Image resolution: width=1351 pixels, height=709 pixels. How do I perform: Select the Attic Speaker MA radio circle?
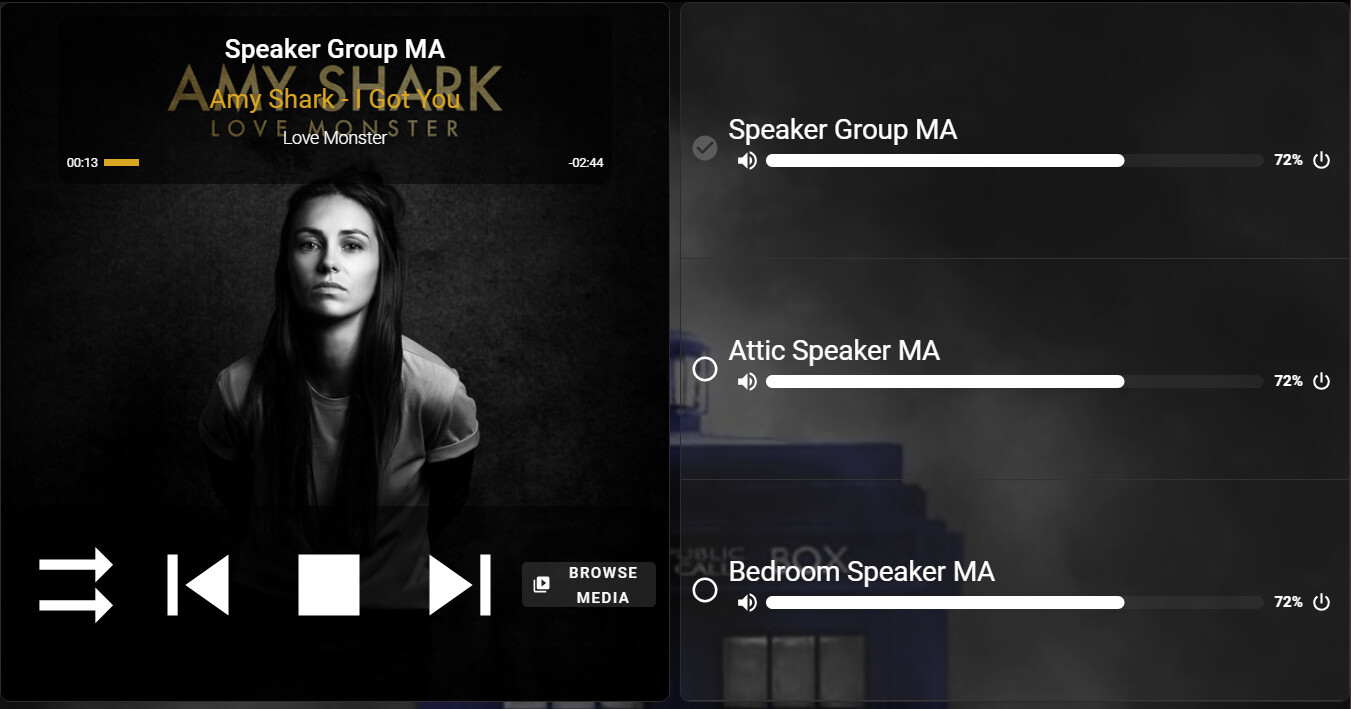(x=705, y=369)
